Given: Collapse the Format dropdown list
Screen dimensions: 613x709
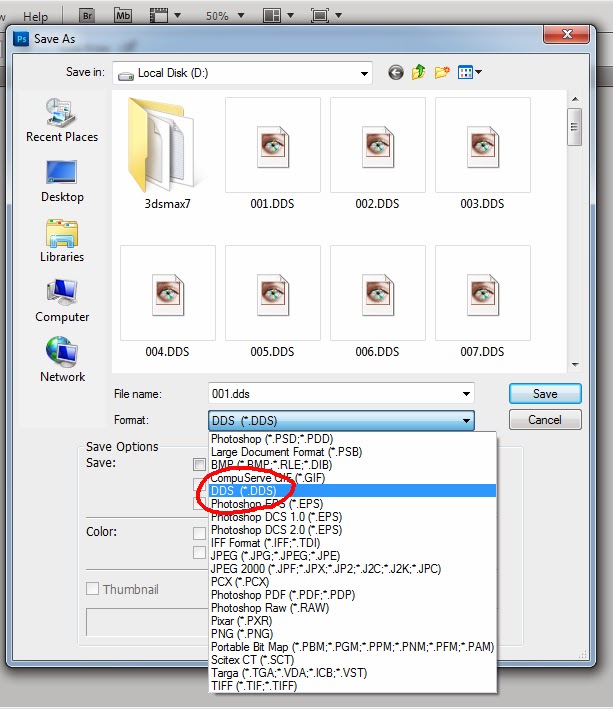Looking at the screenshot, I should (466, 421).
